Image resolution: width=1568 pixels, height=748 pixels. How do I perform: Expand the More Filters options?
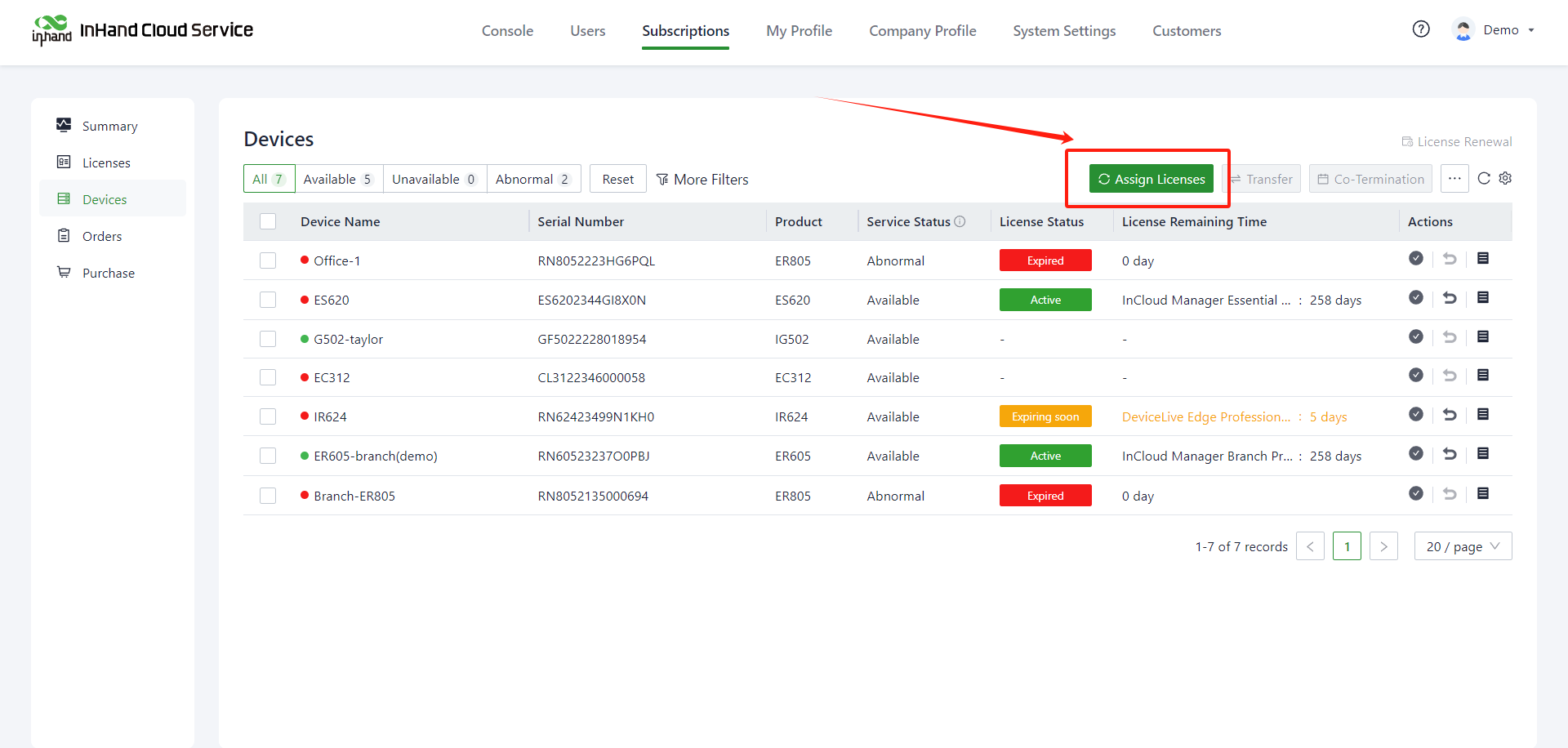tap(702, 179)
